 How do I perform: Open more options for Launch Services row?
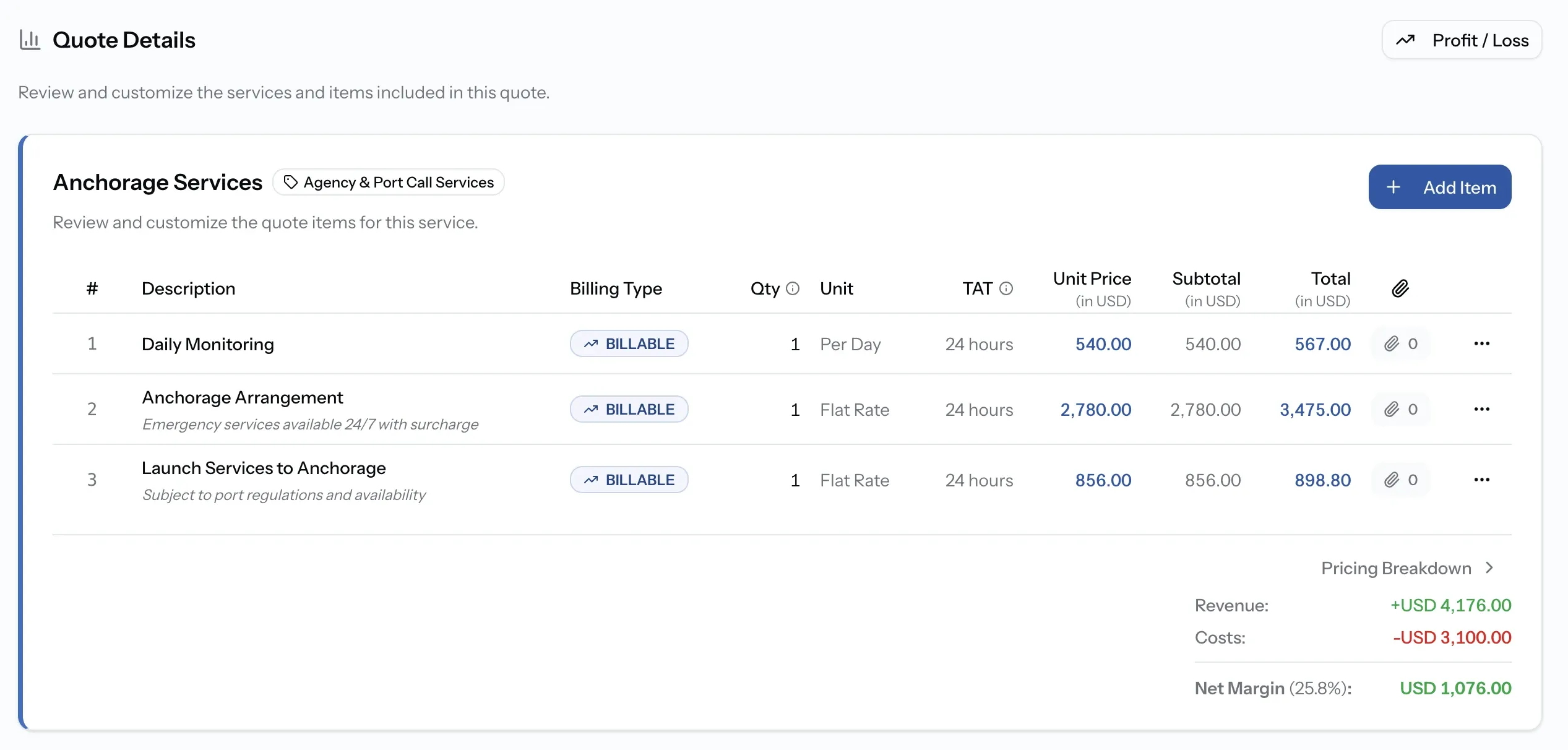pos(1481,480)
